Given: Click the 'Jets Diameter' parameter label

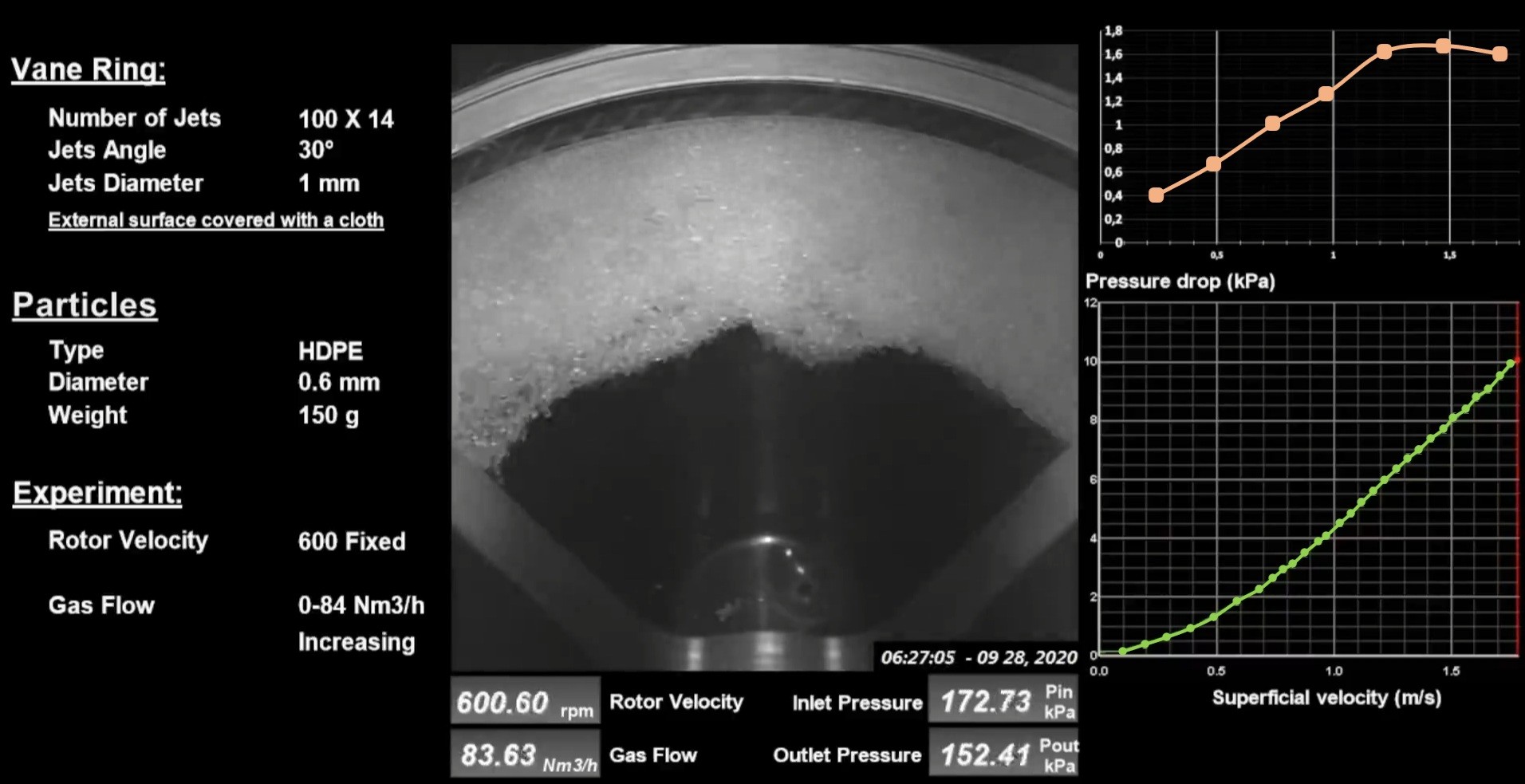Looking at the screenshot, I should (x=126, y=183).
